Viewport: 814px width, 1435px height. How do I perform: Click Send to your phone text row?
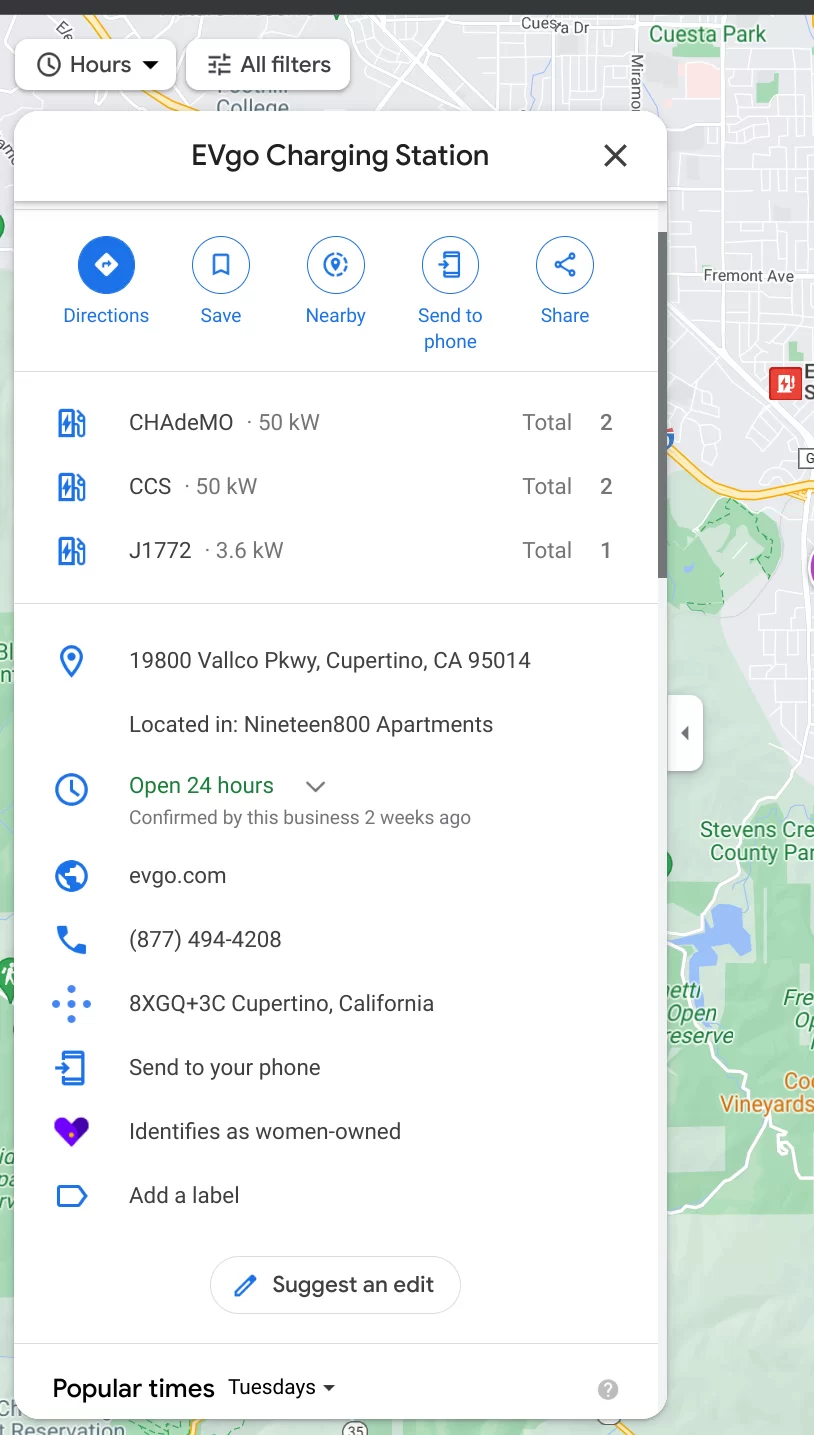225,1068
